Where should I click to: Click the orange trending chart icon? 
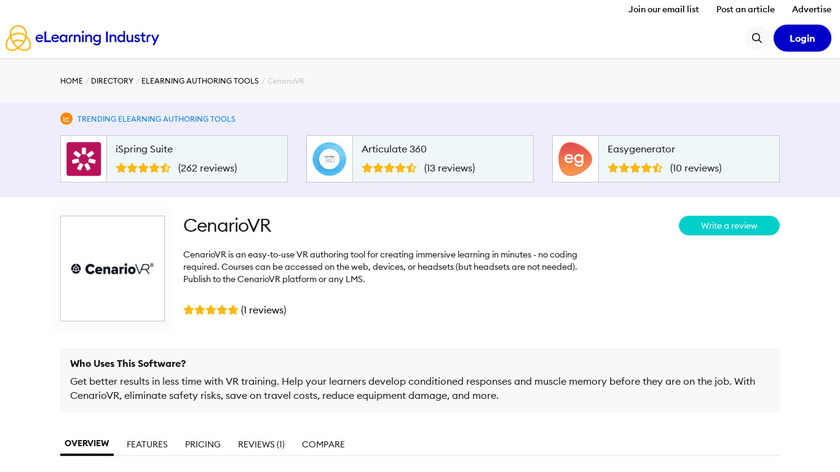pyautogui.click(x=66, y=118)
